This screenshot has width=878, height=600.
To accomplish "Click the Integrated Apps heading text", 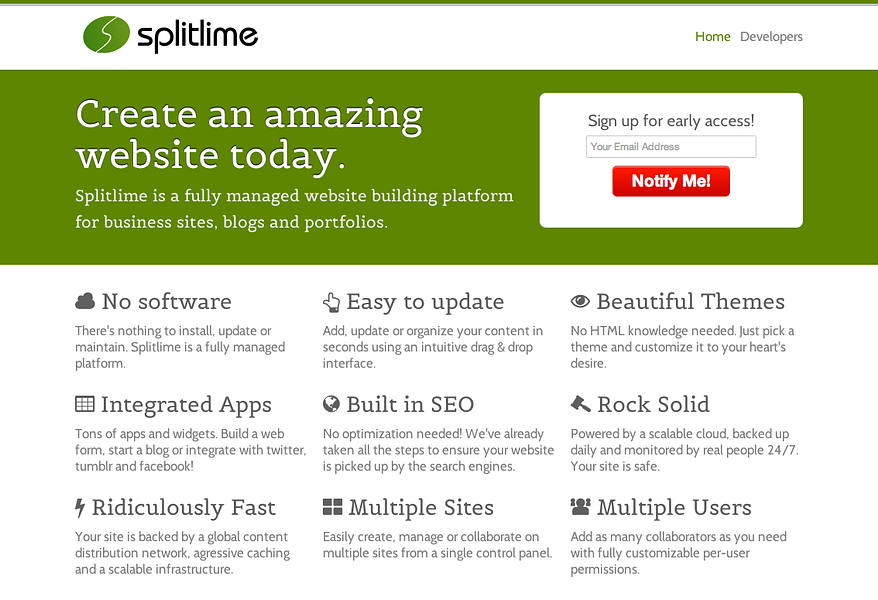I will click(186, 404).
